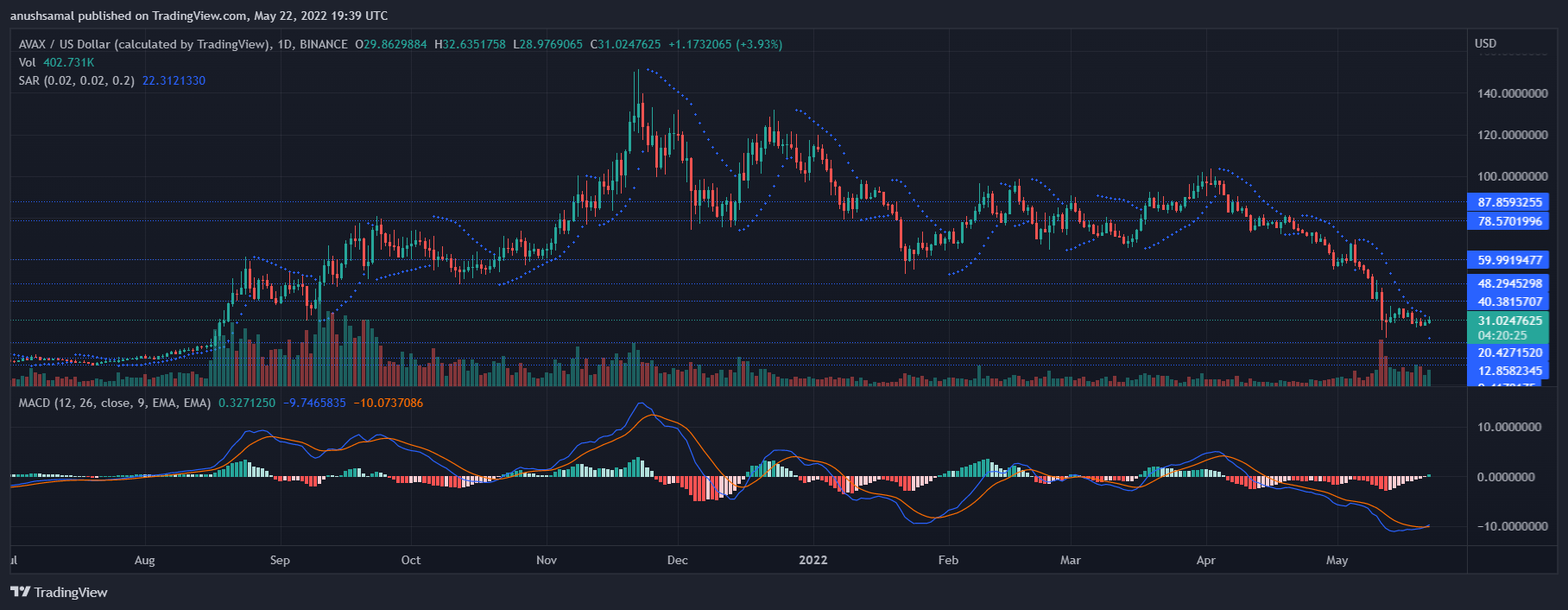Click the Apr label on time axis

tap(1206, 560)
